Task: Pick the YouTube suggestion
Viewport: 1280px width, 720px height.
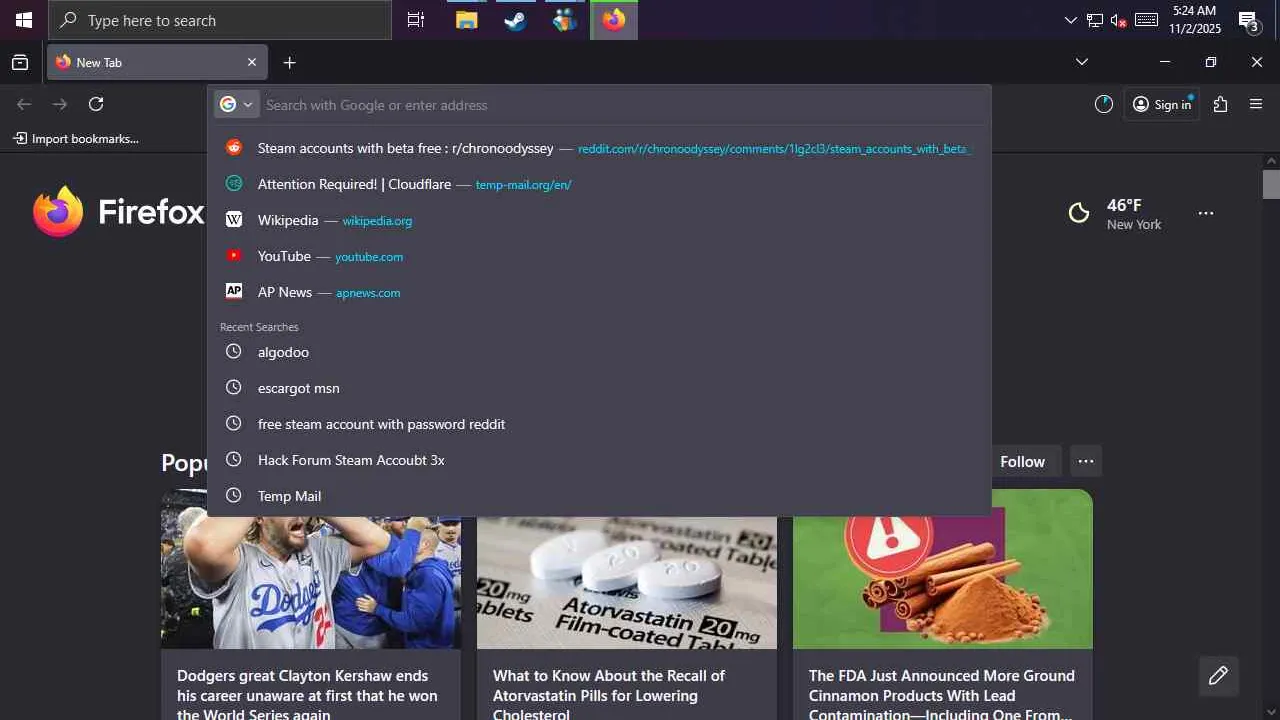Action: coord(600,256)
